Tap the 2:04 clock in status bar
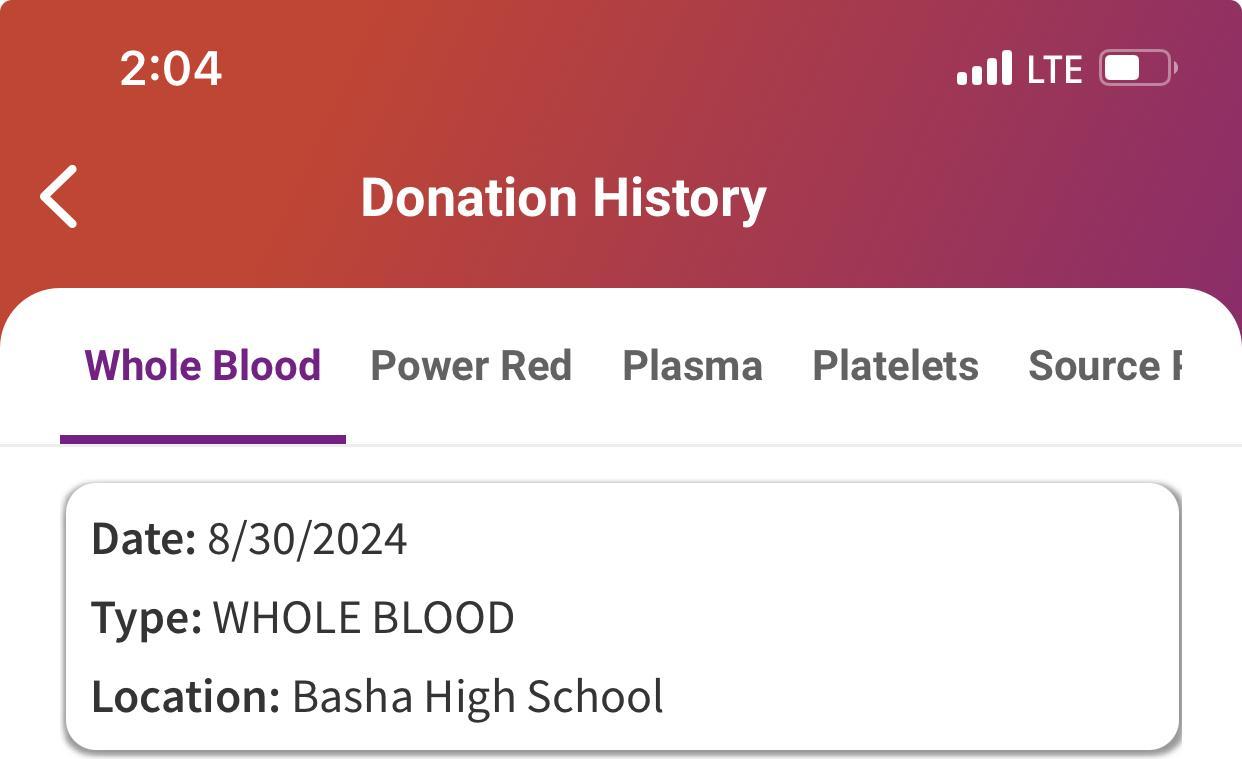The image size is (1242, 759). 171,69
